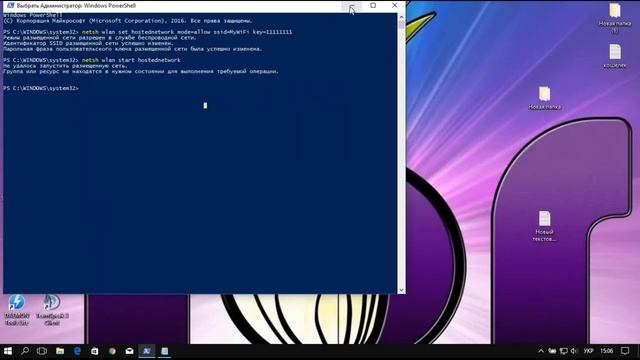Open the clock showing 15:06
This screenshot has width=640, height=360.
coord(607,351)
